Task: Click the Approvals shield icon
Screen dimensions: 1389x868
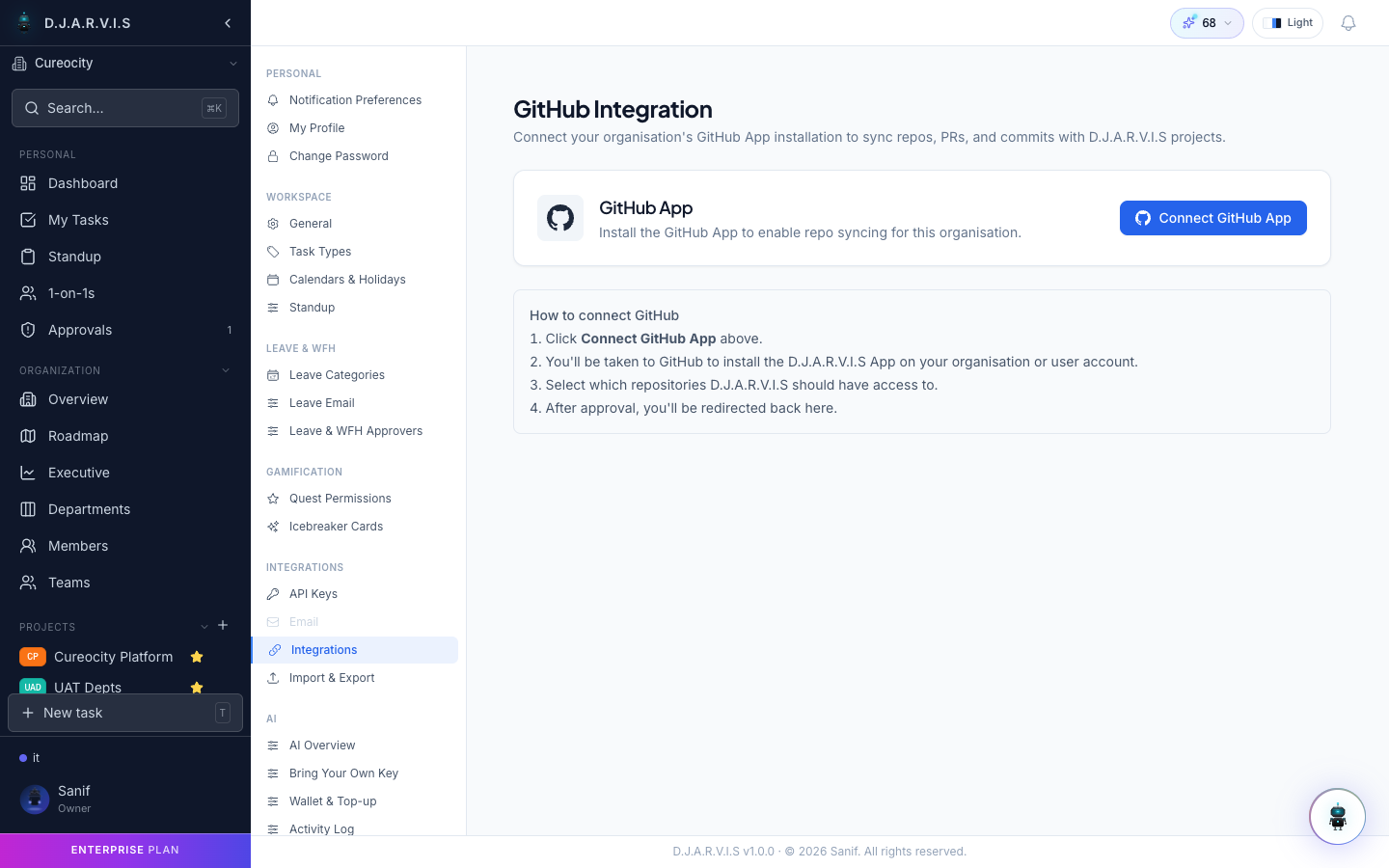Action: point(28,330)
